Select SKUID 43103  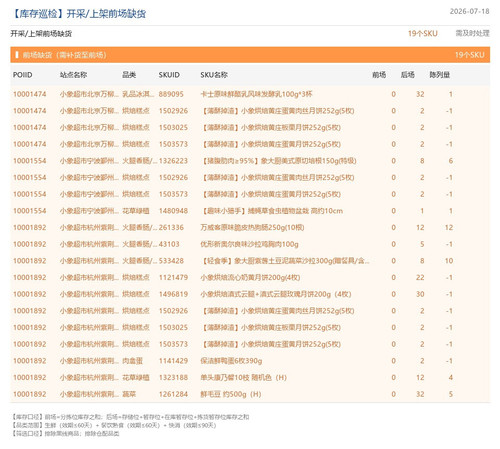click(169, 244)
